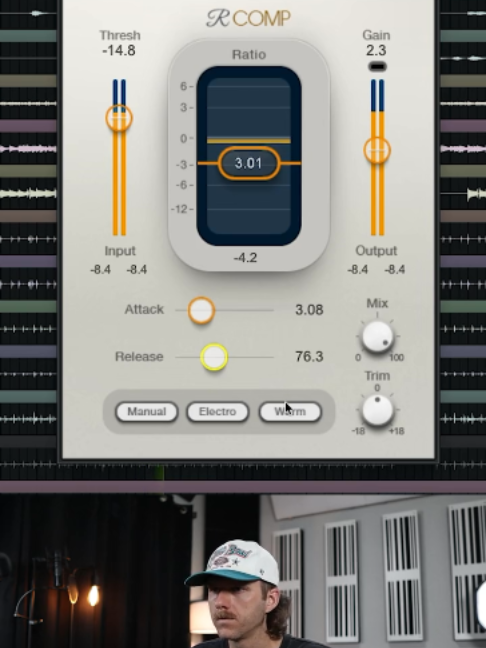Viewport: 486px width, 648px height.
Task: Click the Attack value 3.08 field
Action: (309, 310)
